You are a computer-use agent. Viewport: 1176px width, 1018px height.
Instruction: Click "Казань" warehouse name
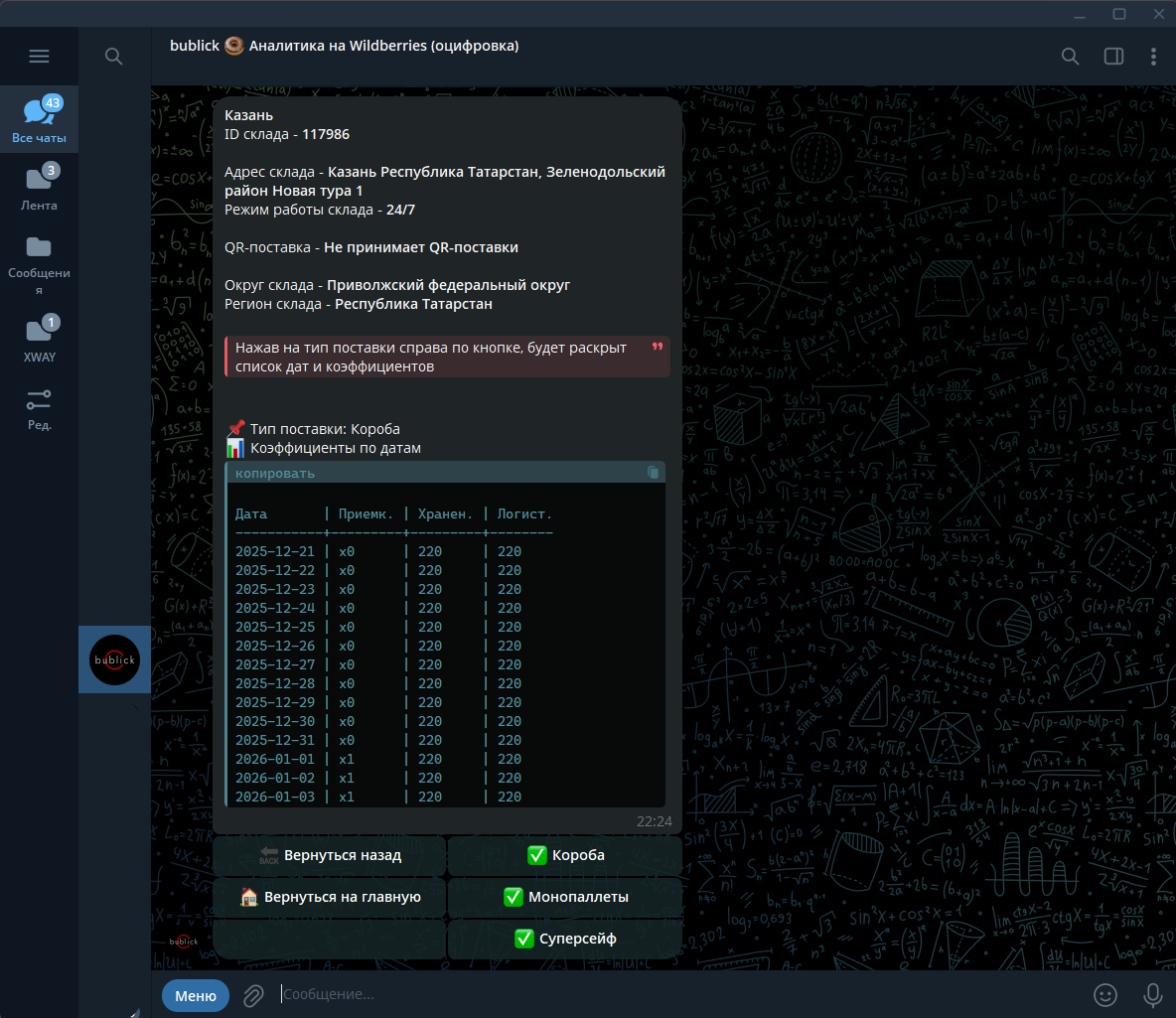point(248,115)
